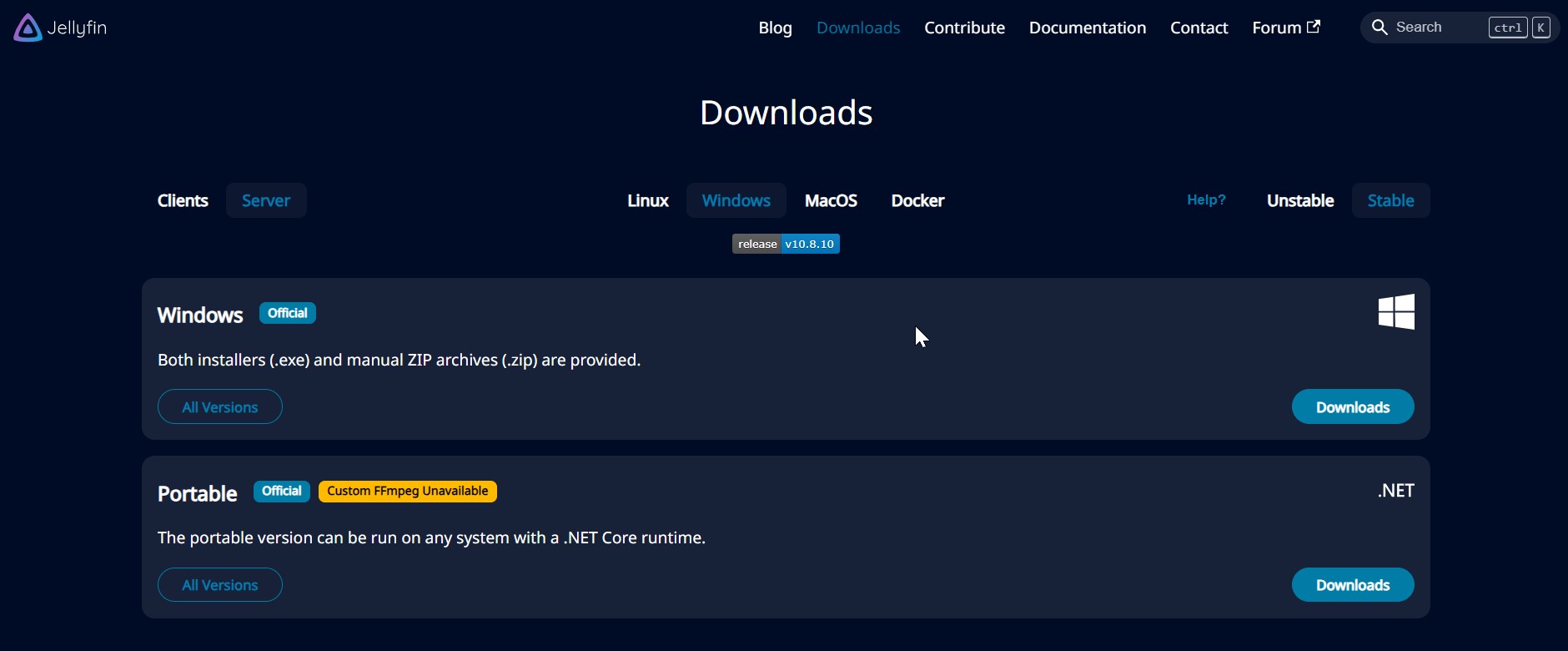
Task: Open All Versions for Portable
Action: 220,584
